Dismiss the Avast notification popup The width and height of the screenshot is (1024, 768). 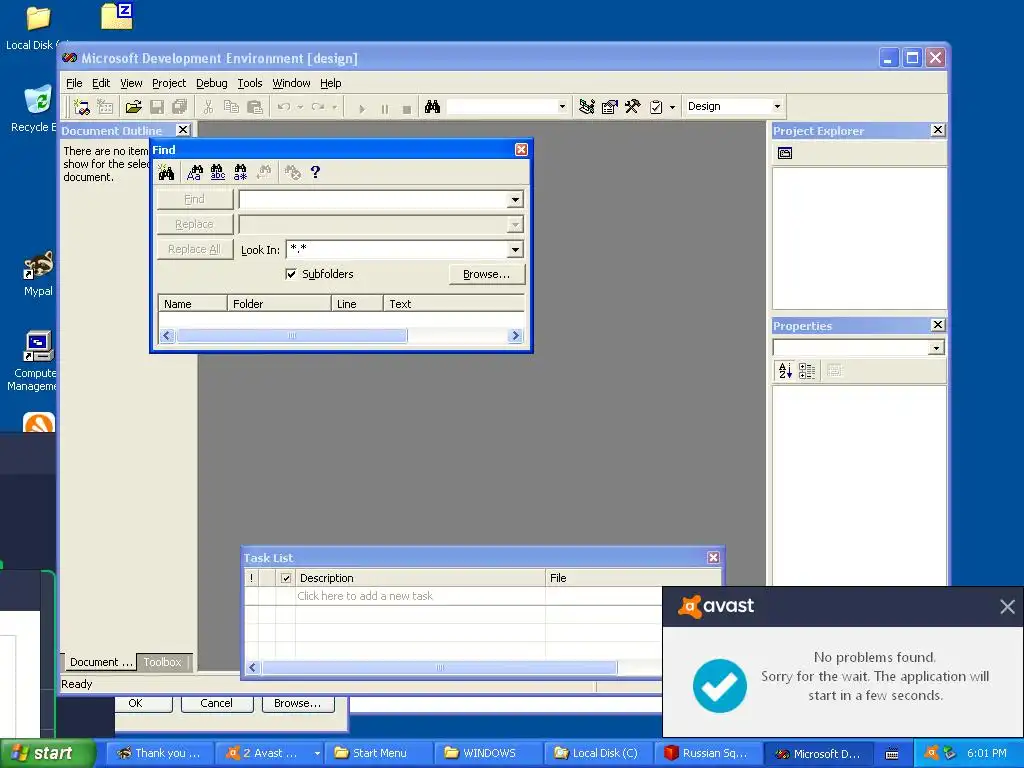coord(1007,607)
